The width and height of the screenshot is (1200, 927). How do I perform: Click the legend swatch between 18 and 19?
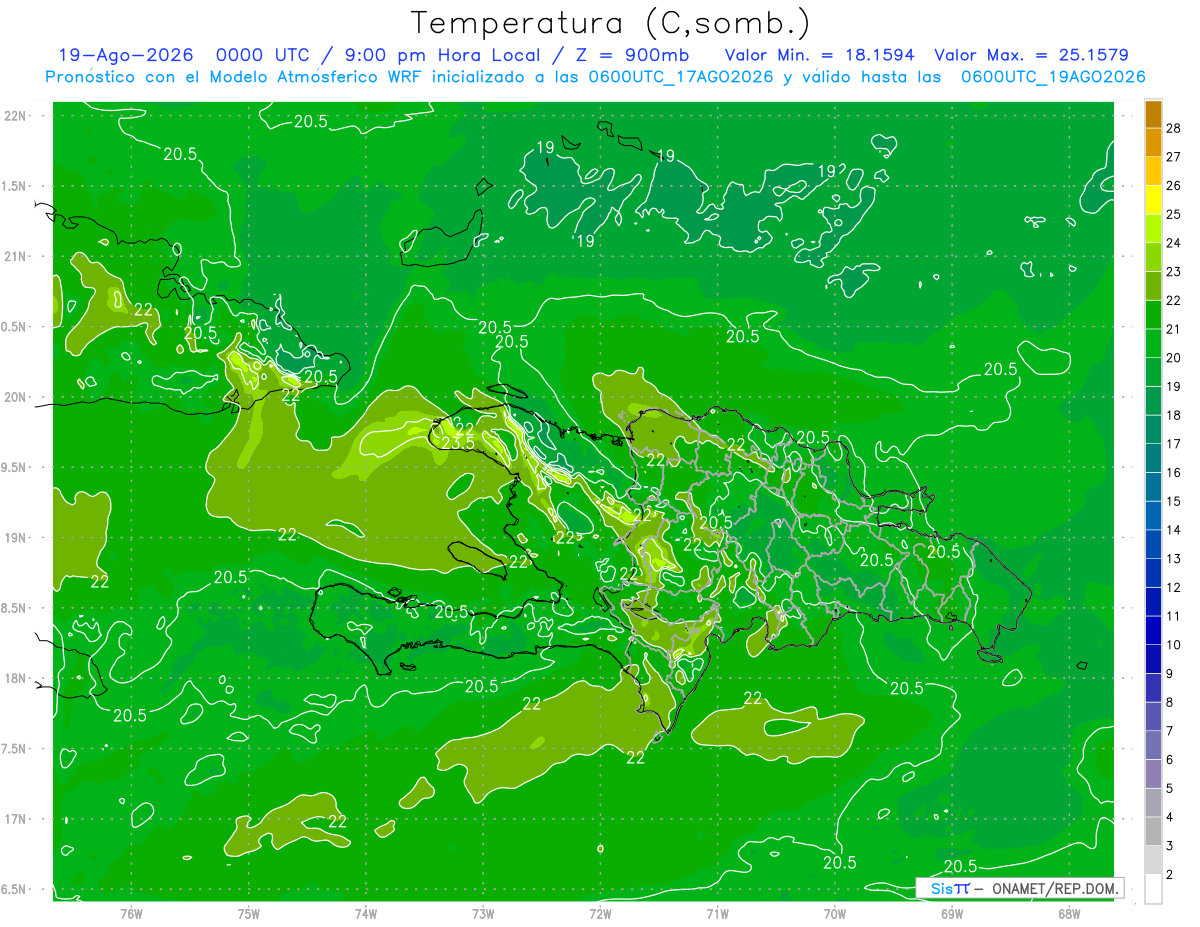click(1153, 401)
